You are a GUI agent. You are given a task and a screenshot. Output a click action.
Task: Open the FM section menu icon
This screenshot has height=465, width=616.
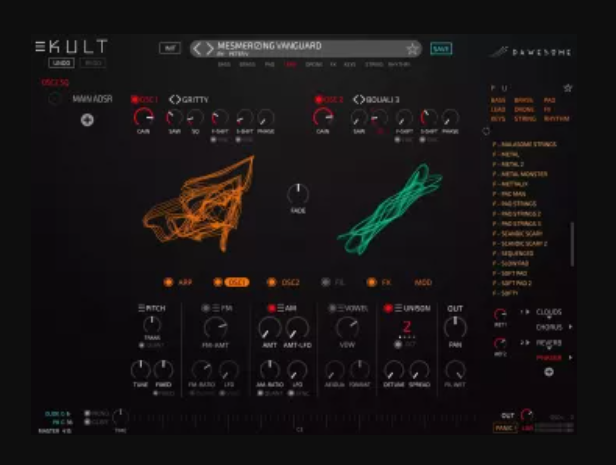point(215,308)
